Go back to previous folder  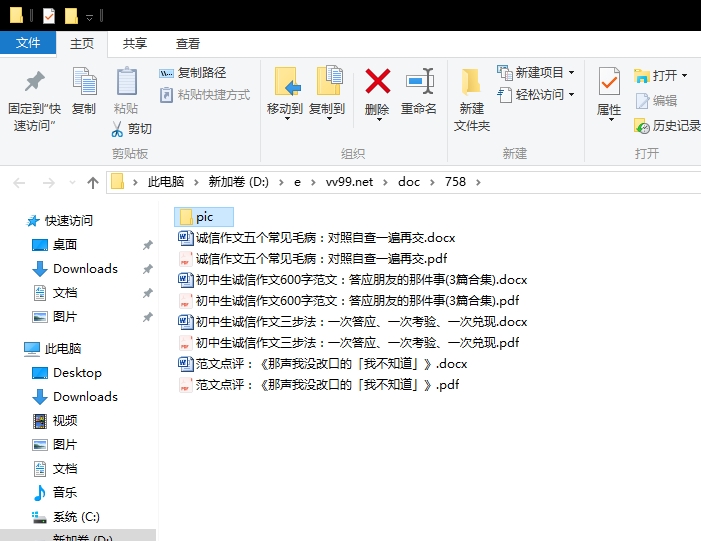pyautogui.click(x=19, y=183)
